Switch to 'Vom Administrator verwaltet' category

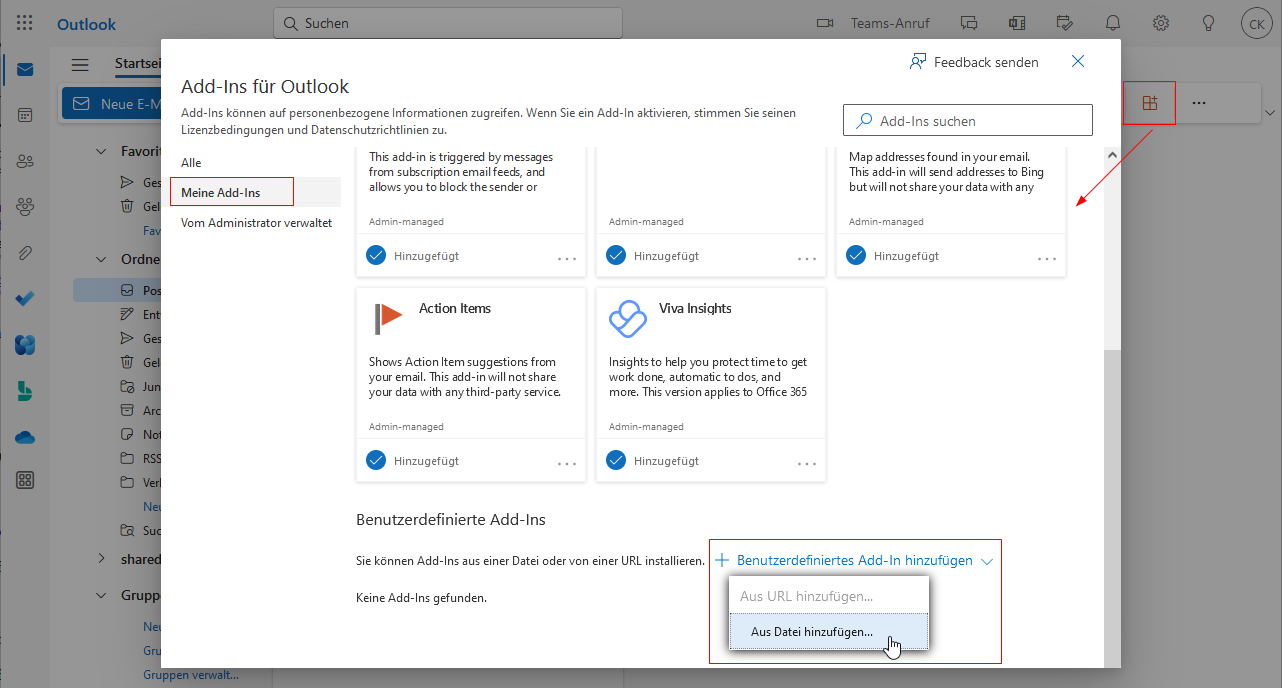(x=256, y=223)
